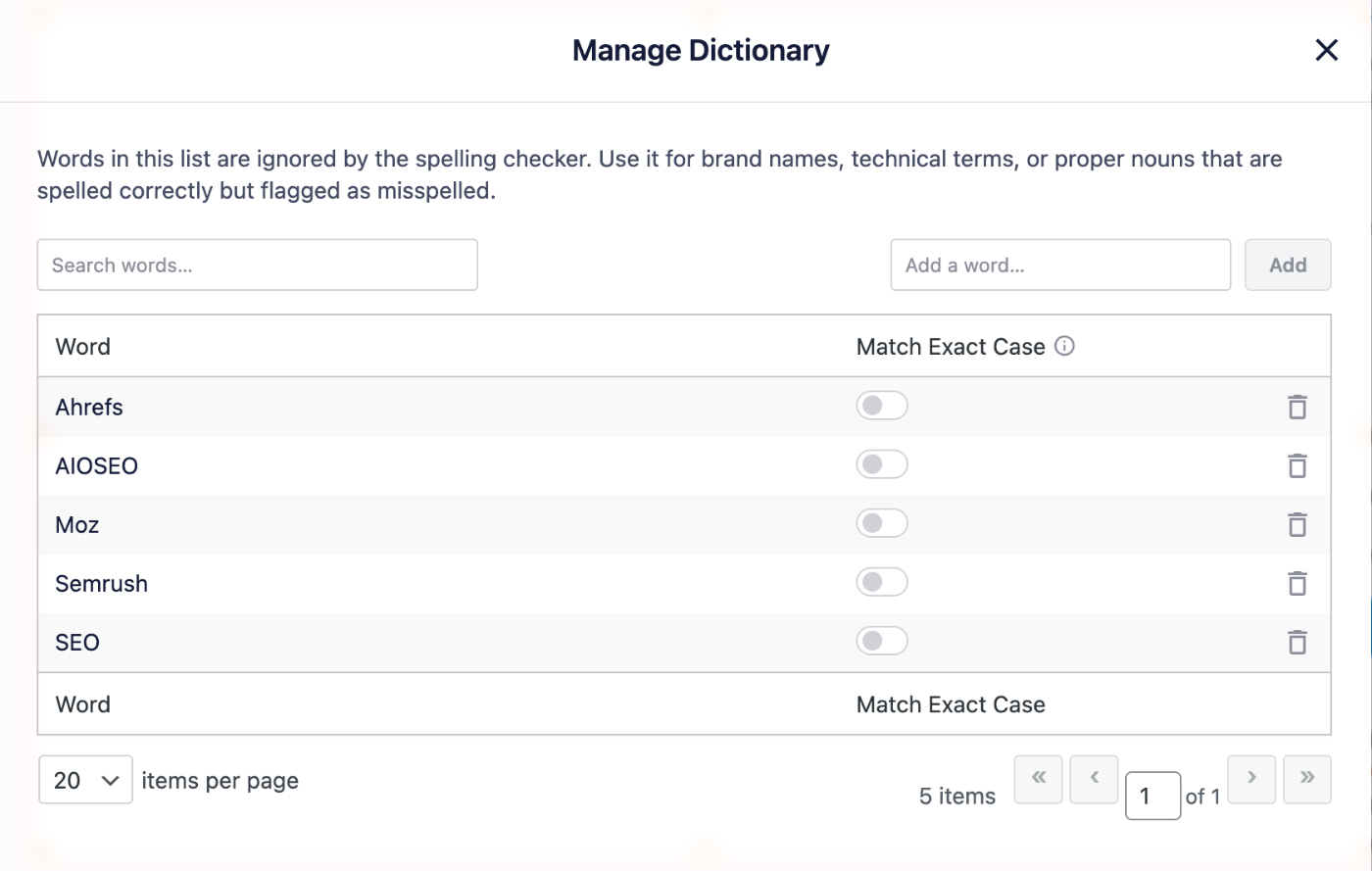Click the Add a word input

click(x=1060, y=265)
